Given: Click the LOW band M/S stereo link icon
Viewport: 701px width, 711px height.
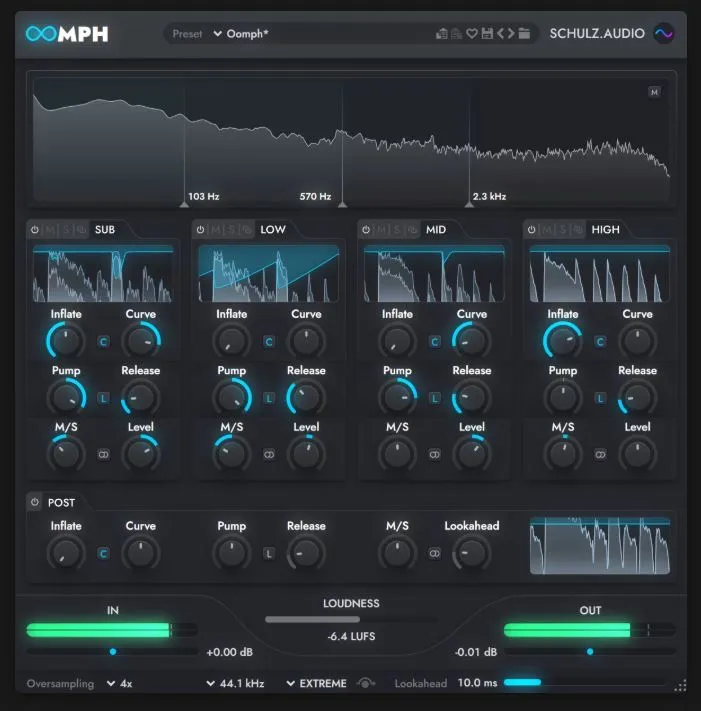Looking at the screenshot, I should pyautogui.click(x=269, y=454).
